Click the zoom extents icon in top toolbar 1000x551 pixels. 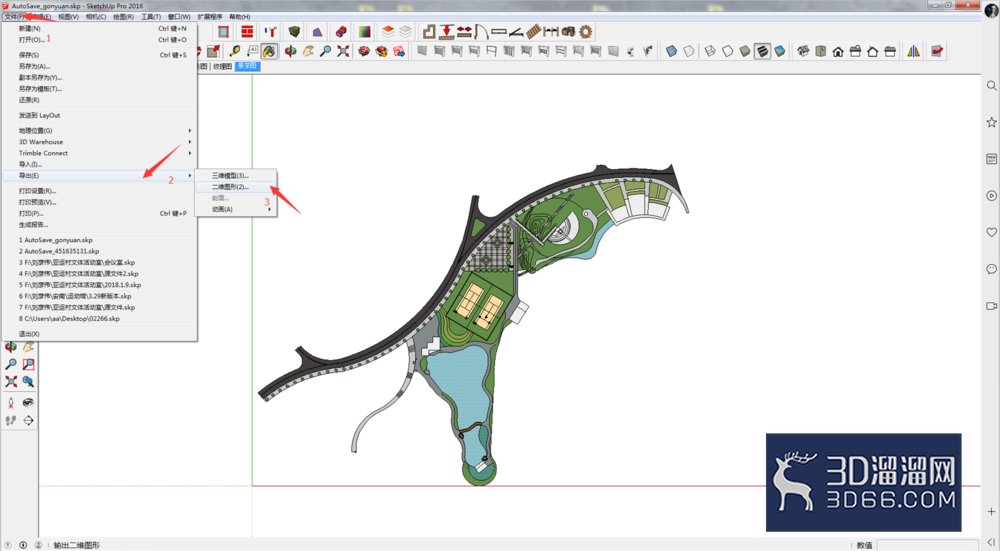coord(343,51)
